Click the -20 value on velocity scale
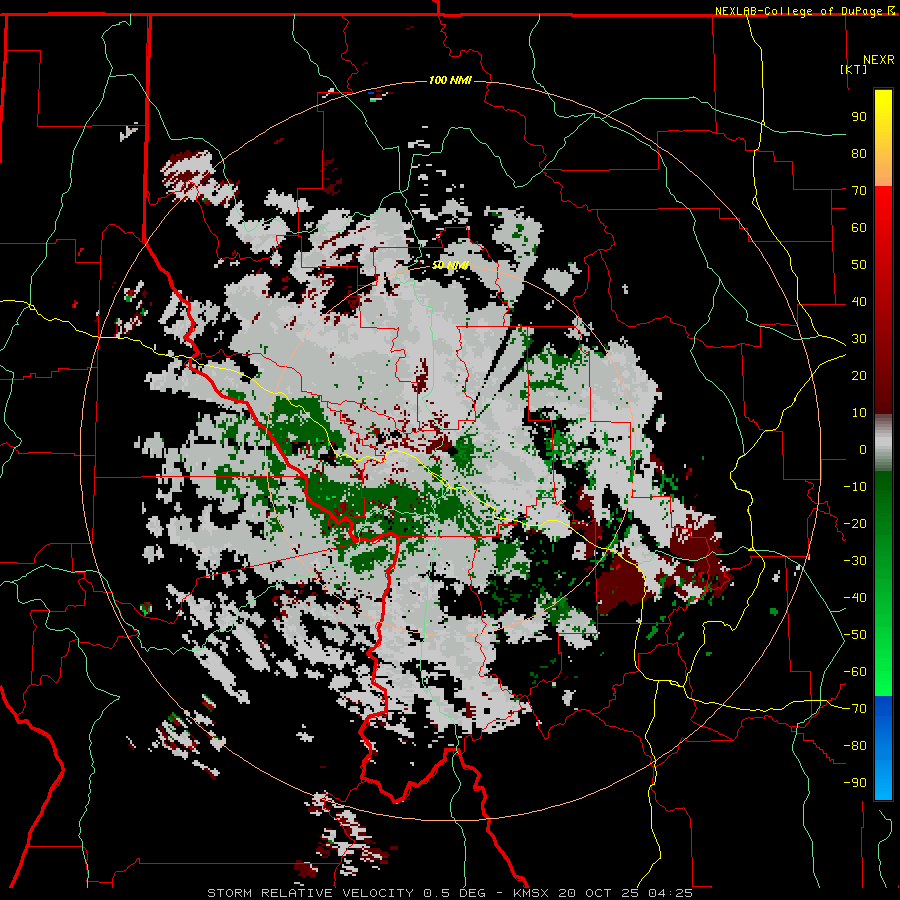The width and height of the screenshot is (900, 900). pos(855,524)
